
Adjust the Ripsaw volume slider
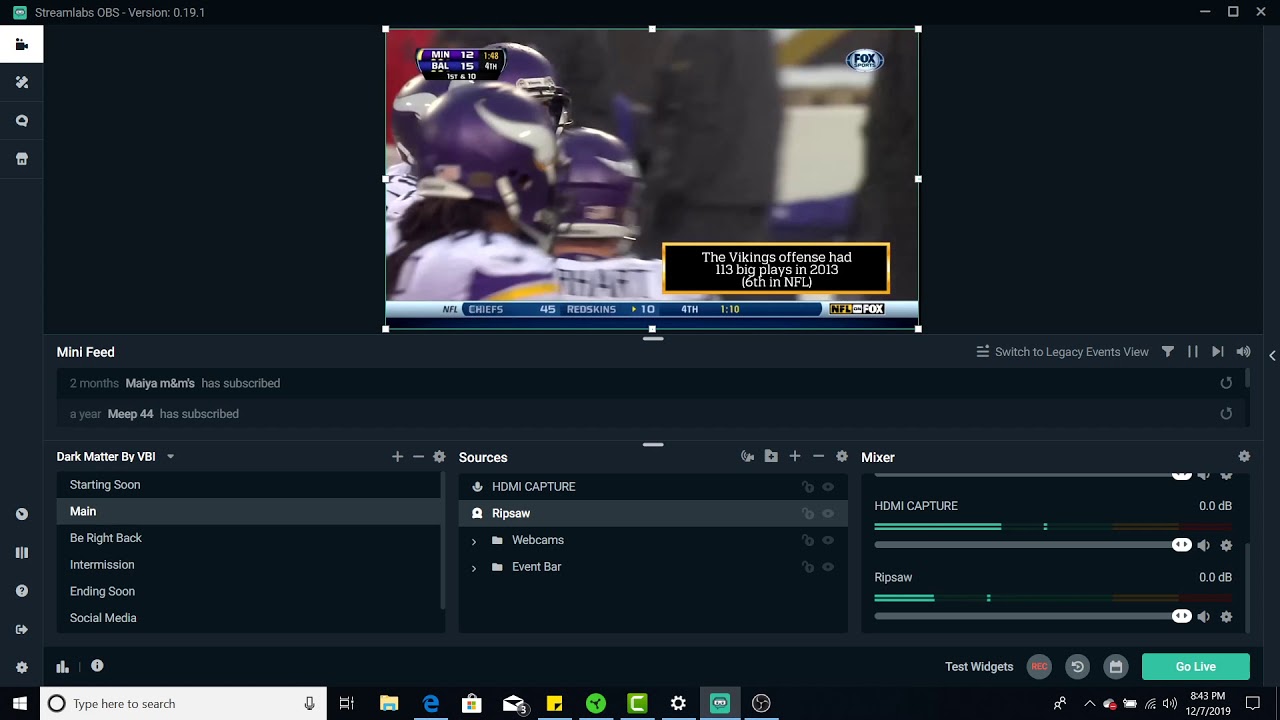click(1033, 616)
